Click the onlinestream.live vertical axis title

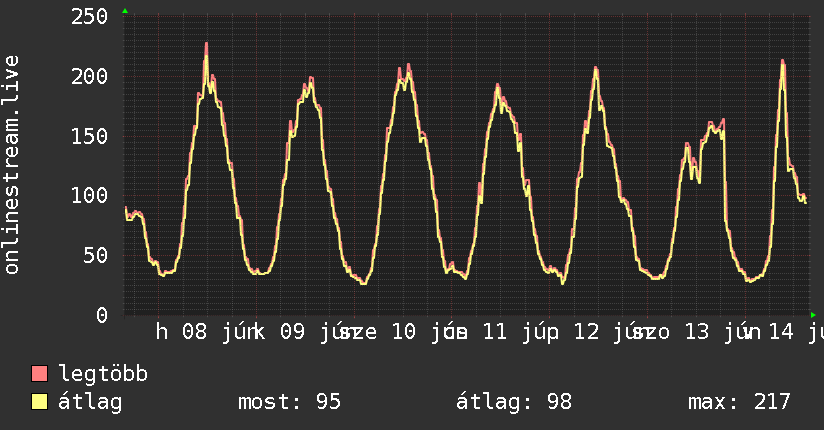[11, 165]
